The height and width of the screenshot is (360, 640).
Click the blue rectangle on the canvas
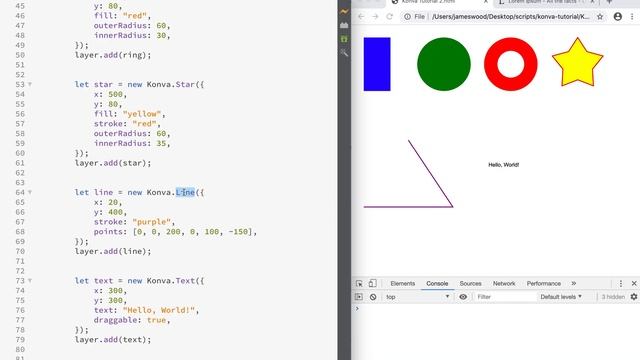click(x=377, y=64)
